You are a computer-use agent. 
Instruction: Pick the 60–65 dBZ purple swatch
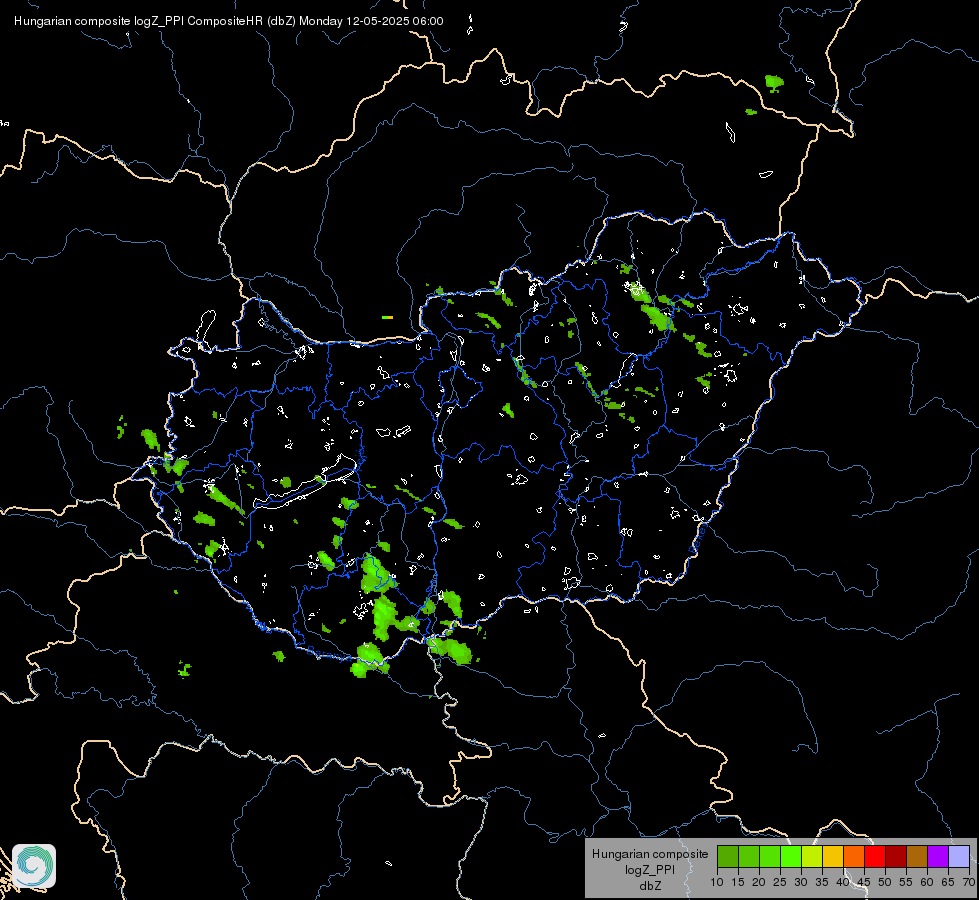click(938, 856)
